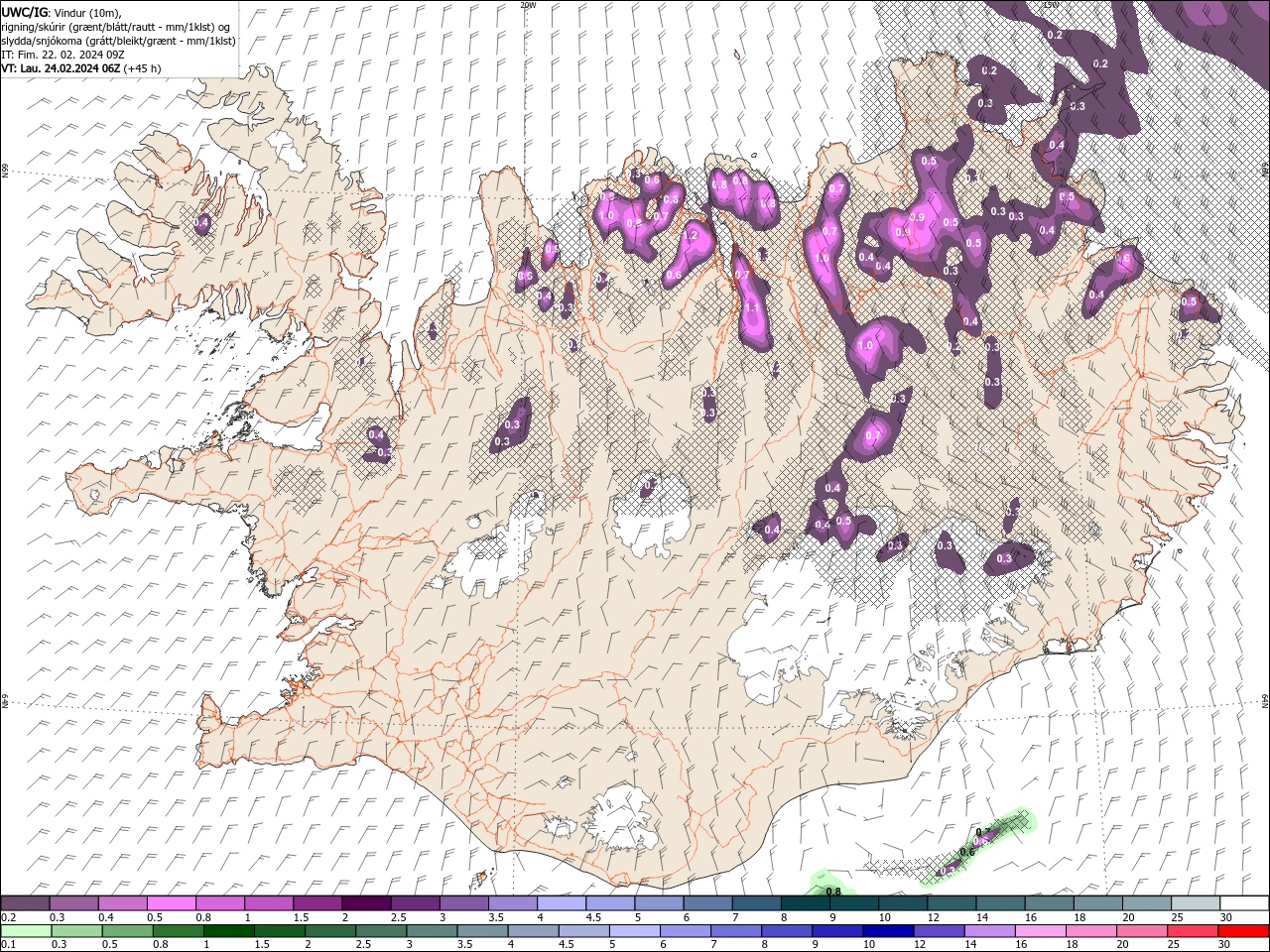Select the lilac rain swatch between 14 and 16
1270x952 pixels.
[x=989, y=931]
